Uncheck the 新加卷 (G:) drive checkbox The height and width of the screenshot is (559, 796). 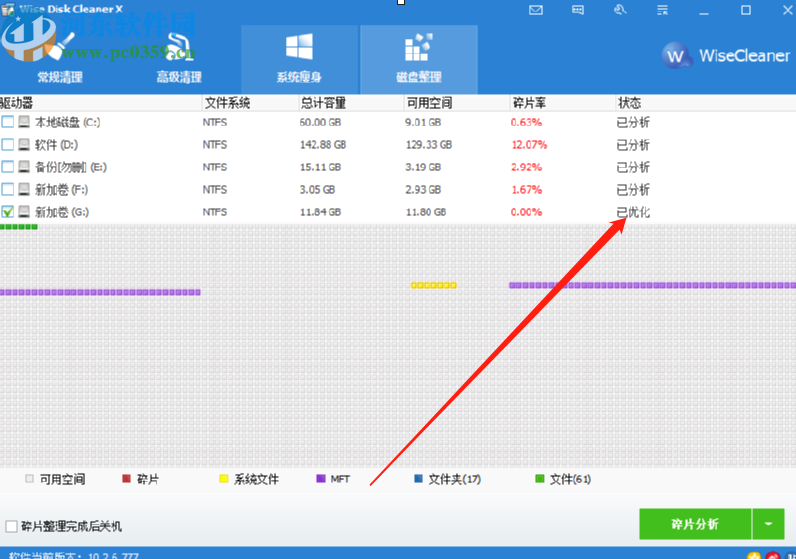pyautogui.click(x=8, y=212)
